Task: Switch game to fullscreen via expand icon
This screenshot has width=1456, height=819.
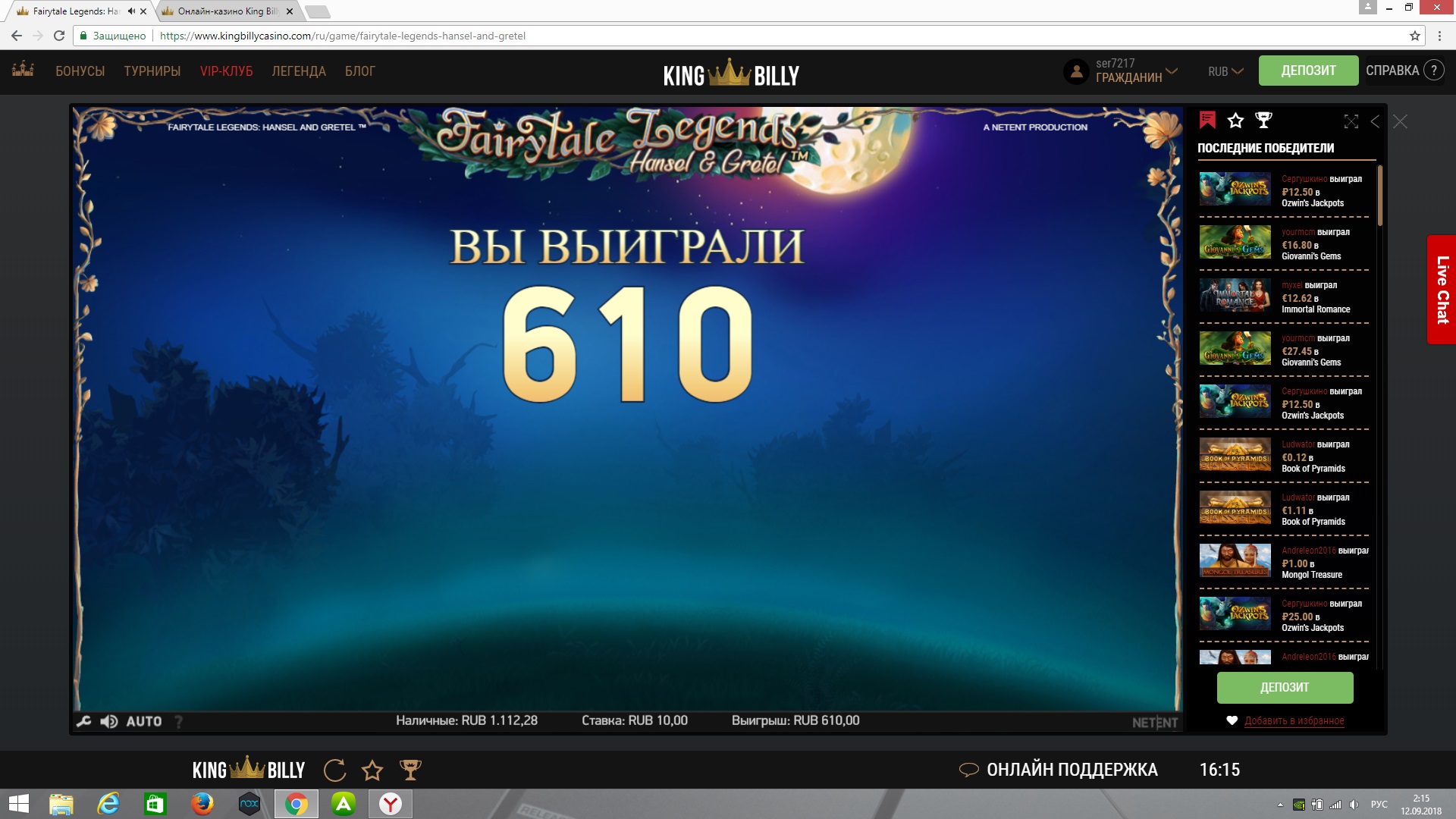Action: coord(1351,121)
